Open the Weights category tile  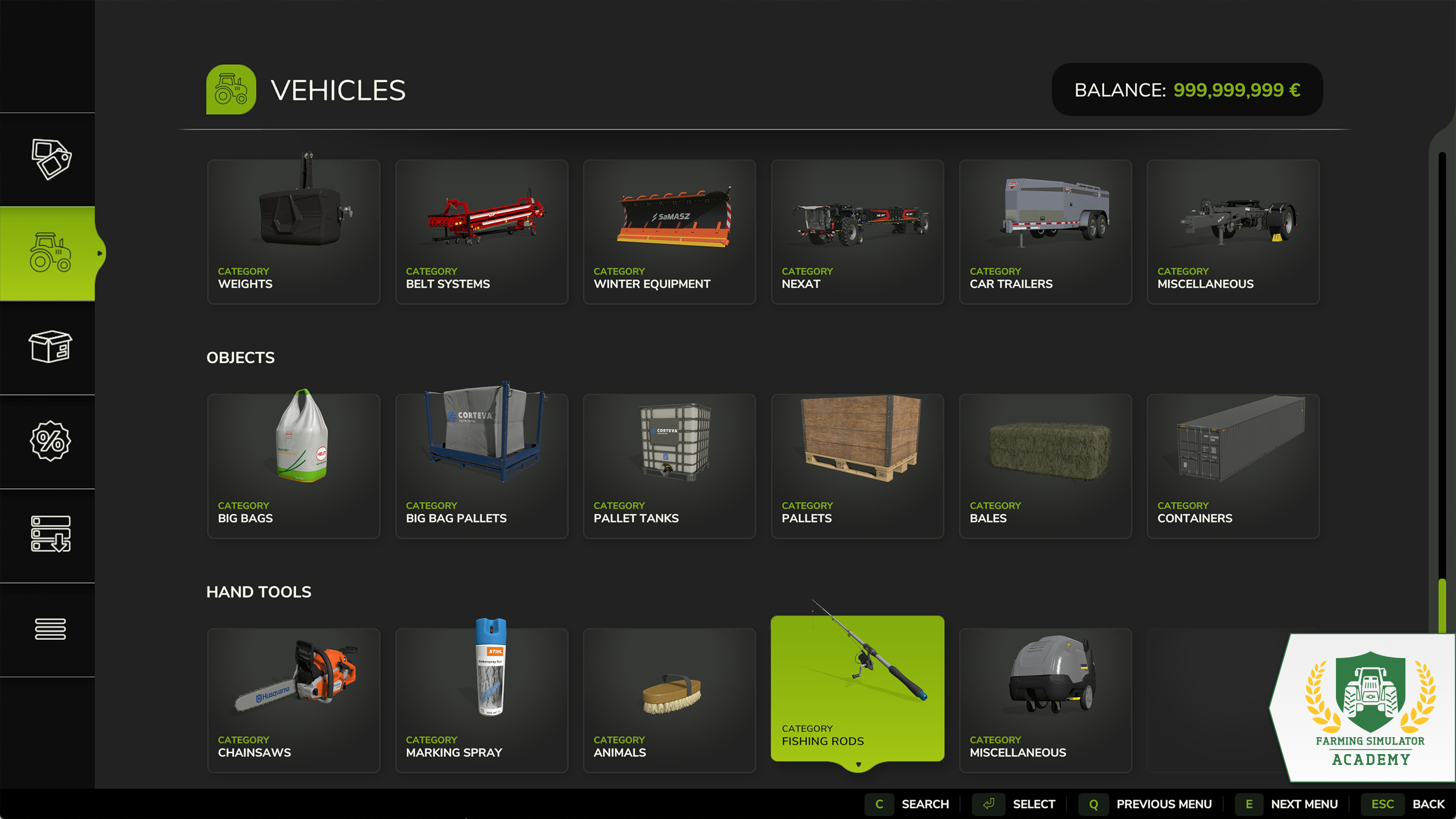click(x=293, y=232)
